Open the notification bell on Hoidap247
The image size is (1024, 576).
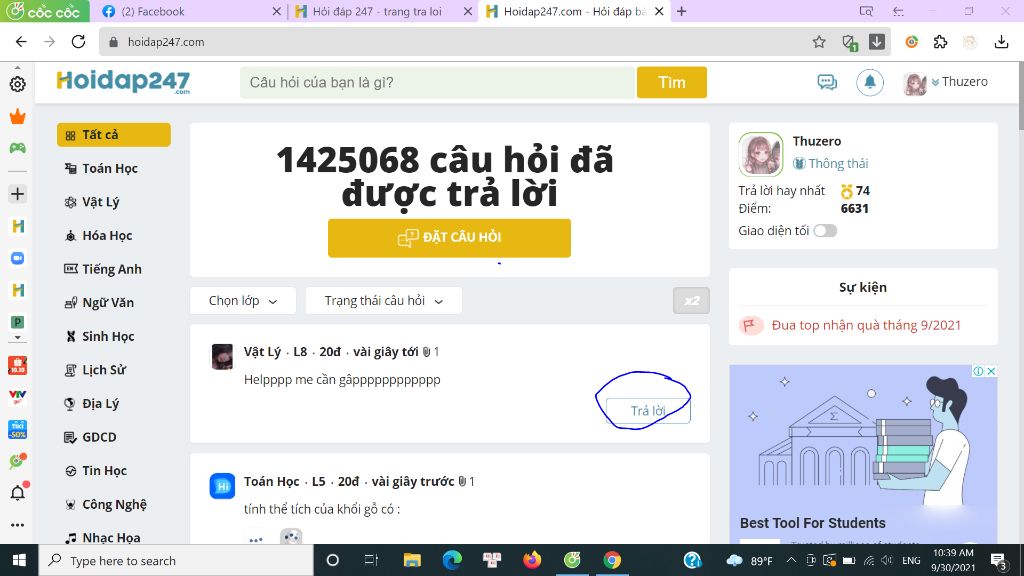[x=869, y=82]
